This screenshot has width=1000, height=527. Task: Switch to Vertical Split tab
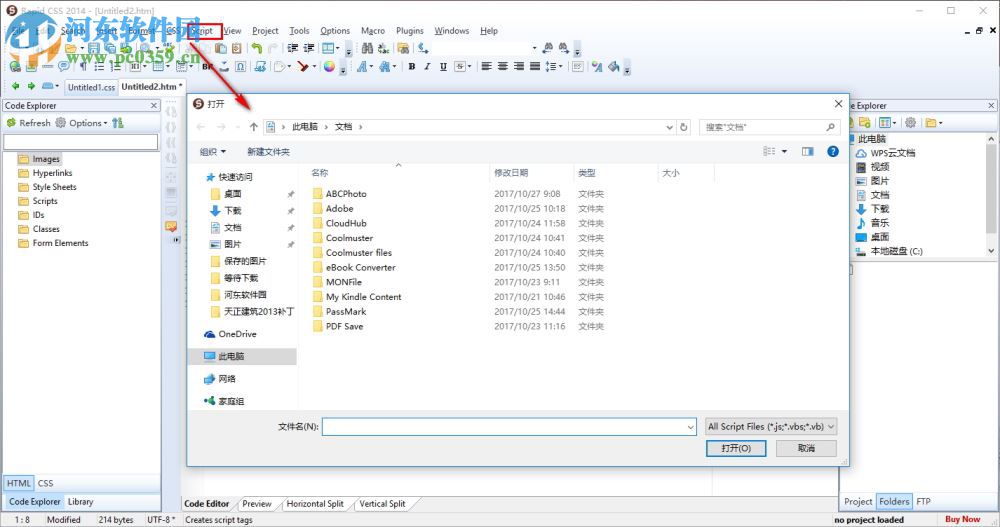[x=382, y=503]
